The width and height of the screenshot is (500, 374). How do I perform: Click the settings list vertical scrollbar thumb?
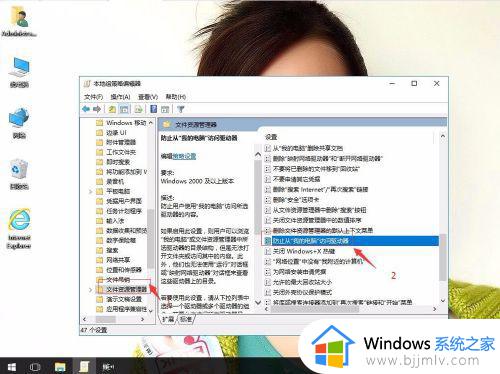(x=443, y=257)
